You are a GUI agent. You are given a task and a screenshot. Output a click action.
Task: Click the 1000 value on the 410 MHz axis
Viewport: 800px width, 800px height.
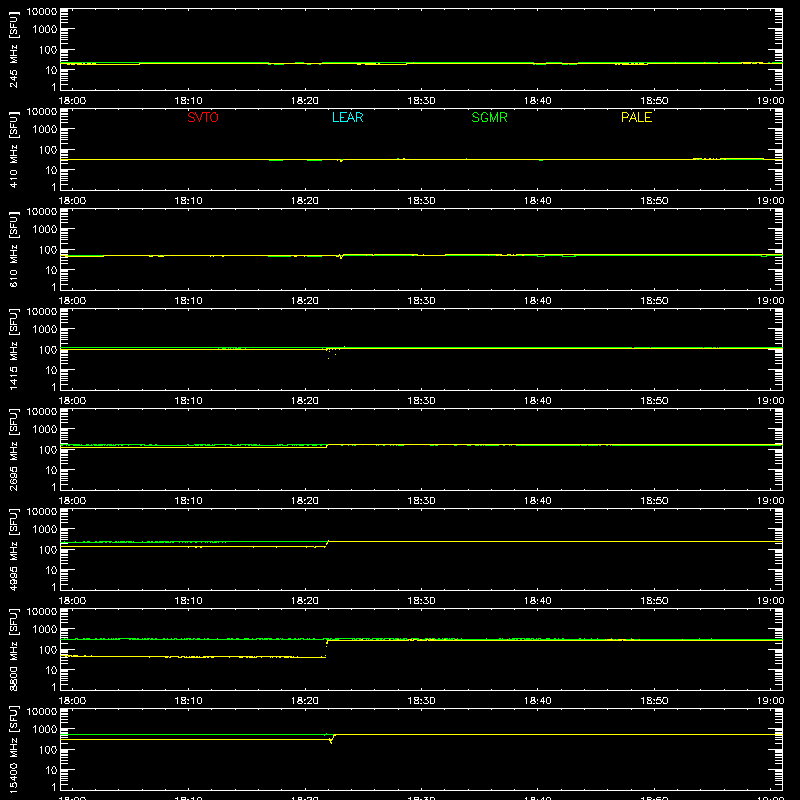pyautogui.click(x=45, y=130)
